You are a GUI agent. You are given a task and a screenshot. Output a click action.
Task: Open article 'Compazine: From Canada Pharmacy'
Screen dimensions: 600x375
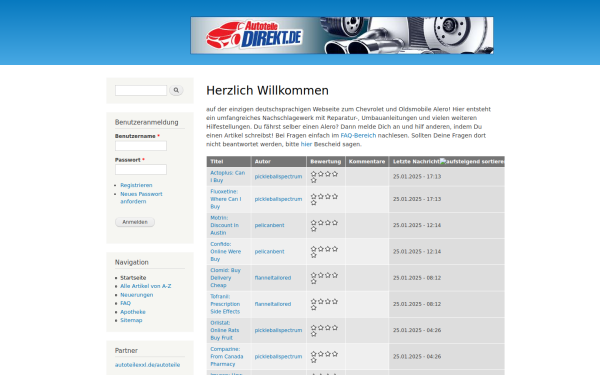coord(227,357)
